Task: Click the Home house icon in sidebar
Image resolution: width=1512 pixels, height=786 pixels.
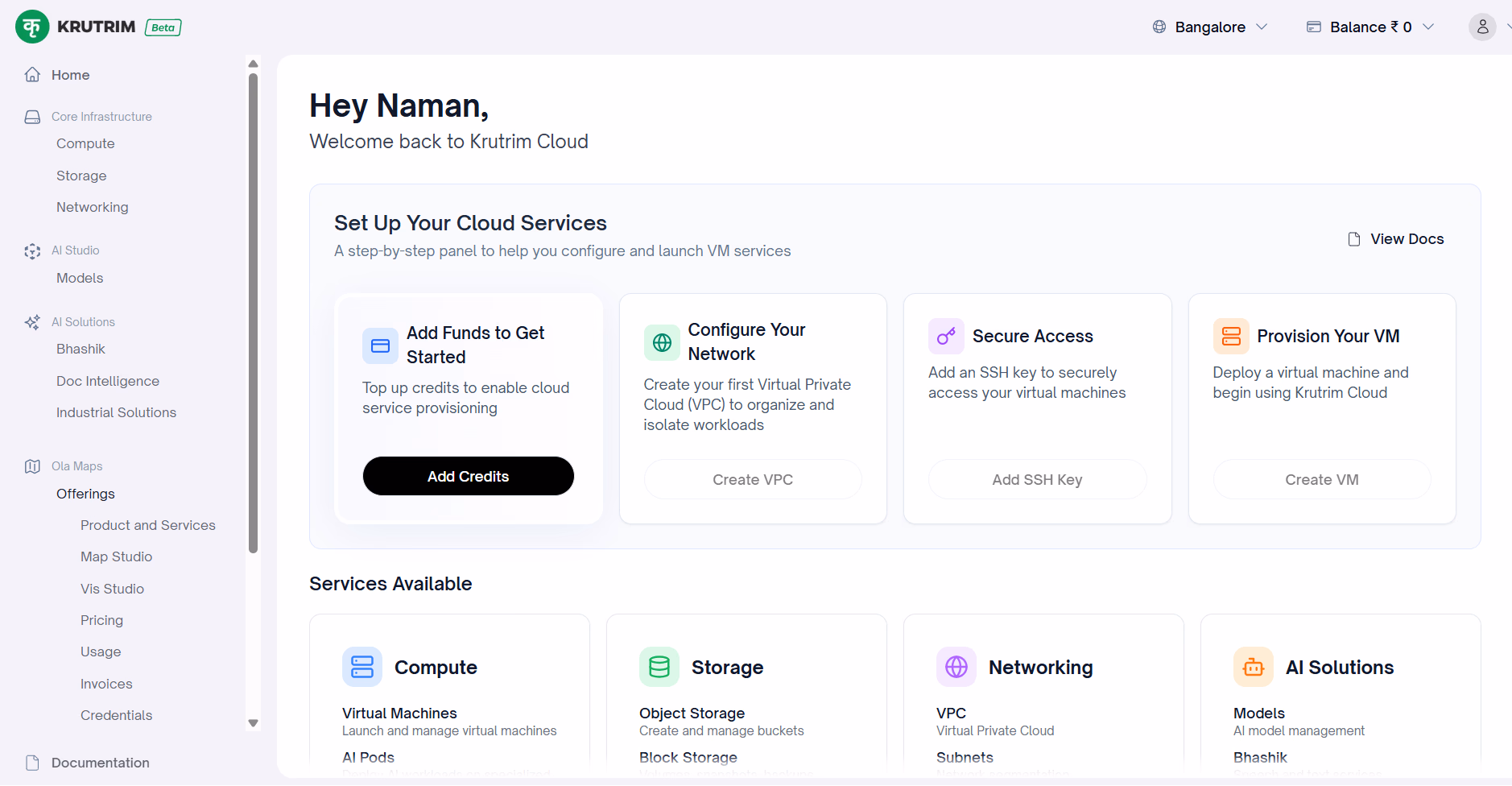Action: pos(32,75)
